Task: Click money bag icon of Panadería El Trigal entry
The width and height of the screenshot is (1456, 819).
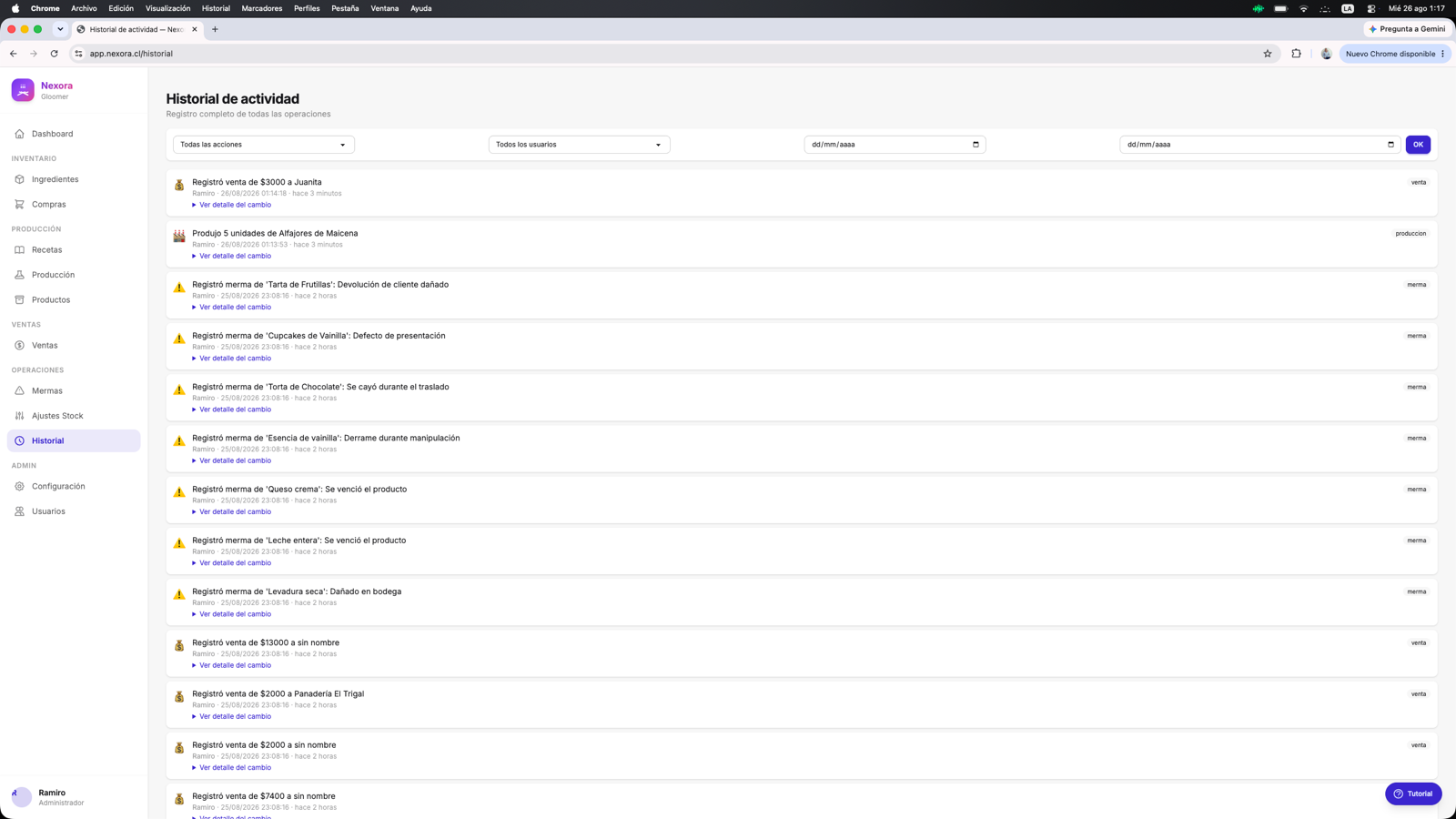Action: click(179, 696)
